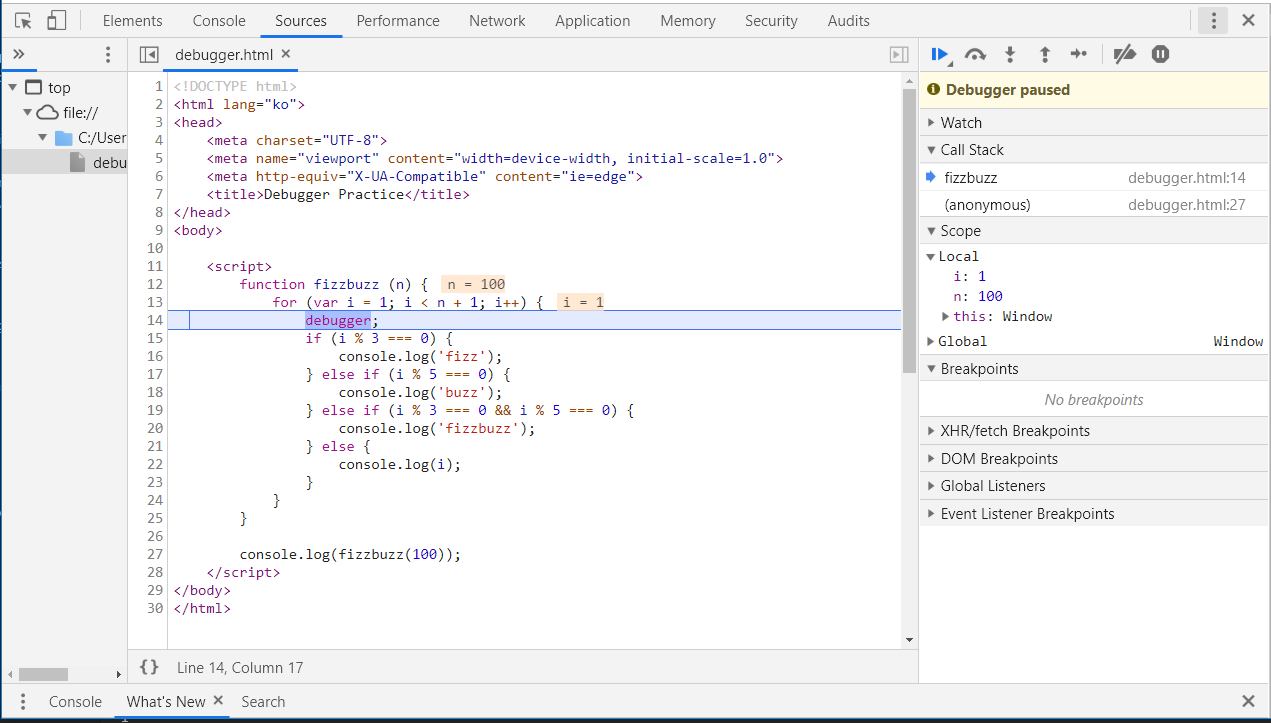Deactivate all breakpoints
Screen dimensions: 1271x723
(1125, 54)
